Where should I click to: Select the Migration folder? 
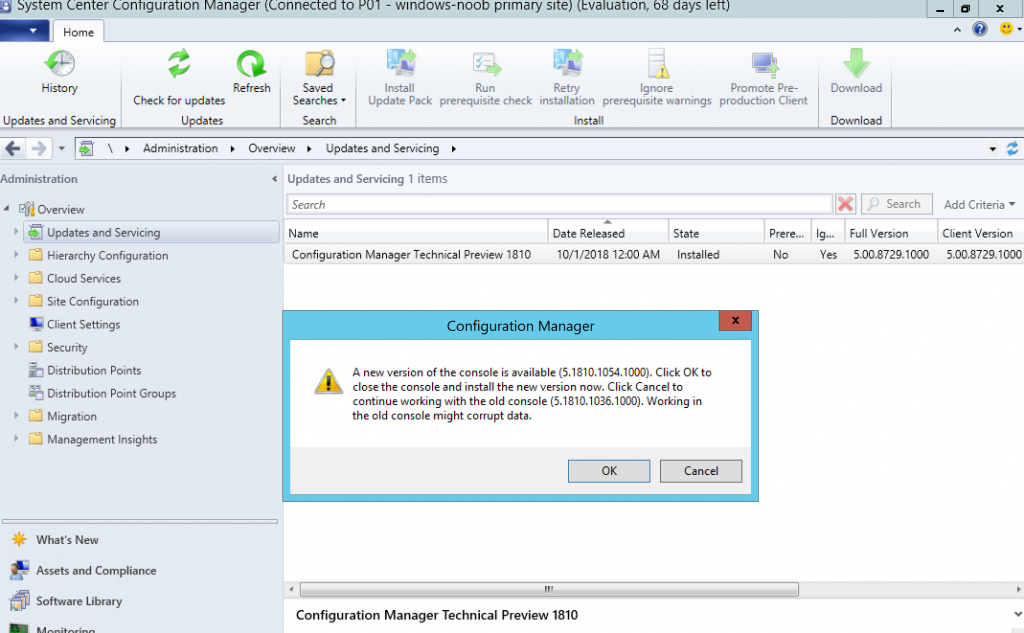click(71, 416)
